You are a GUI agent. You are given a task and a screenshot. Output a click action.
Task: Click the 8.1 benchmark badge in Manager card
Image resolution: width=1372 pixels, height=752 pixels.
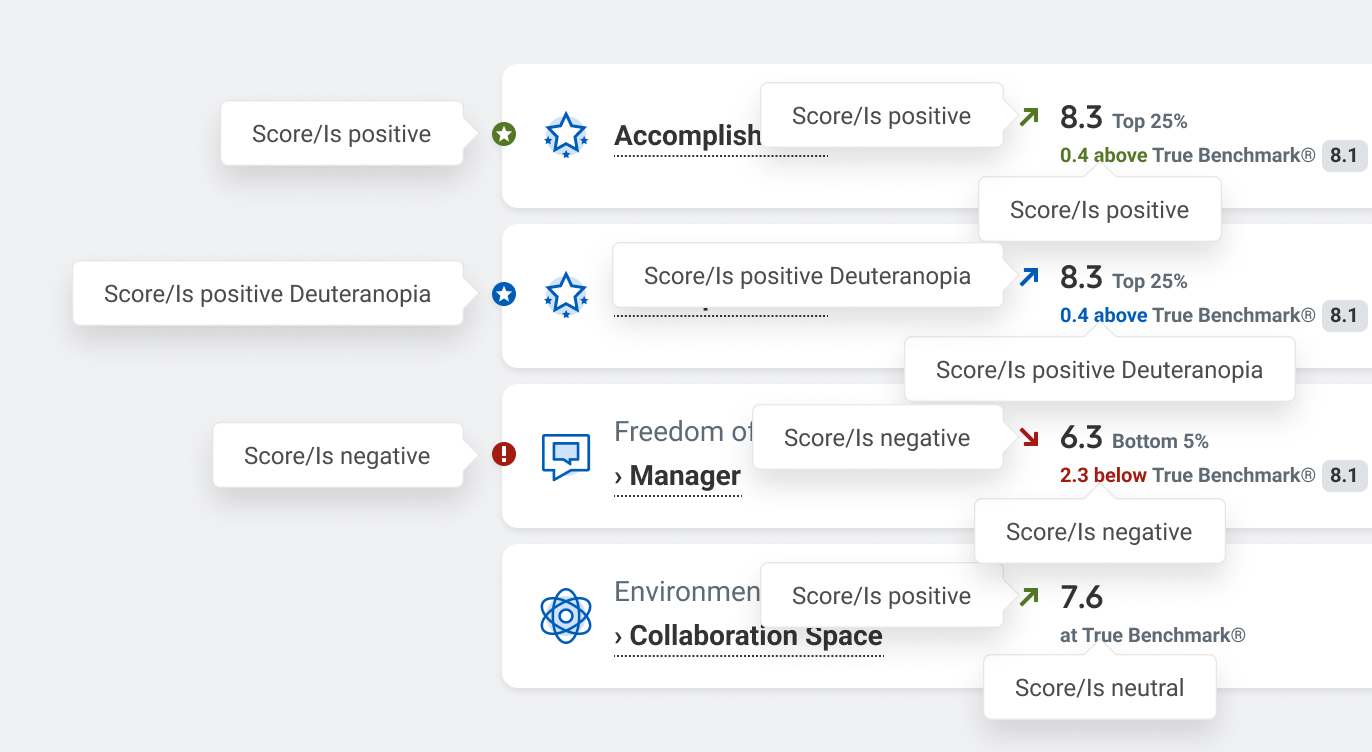[1344, 476]
